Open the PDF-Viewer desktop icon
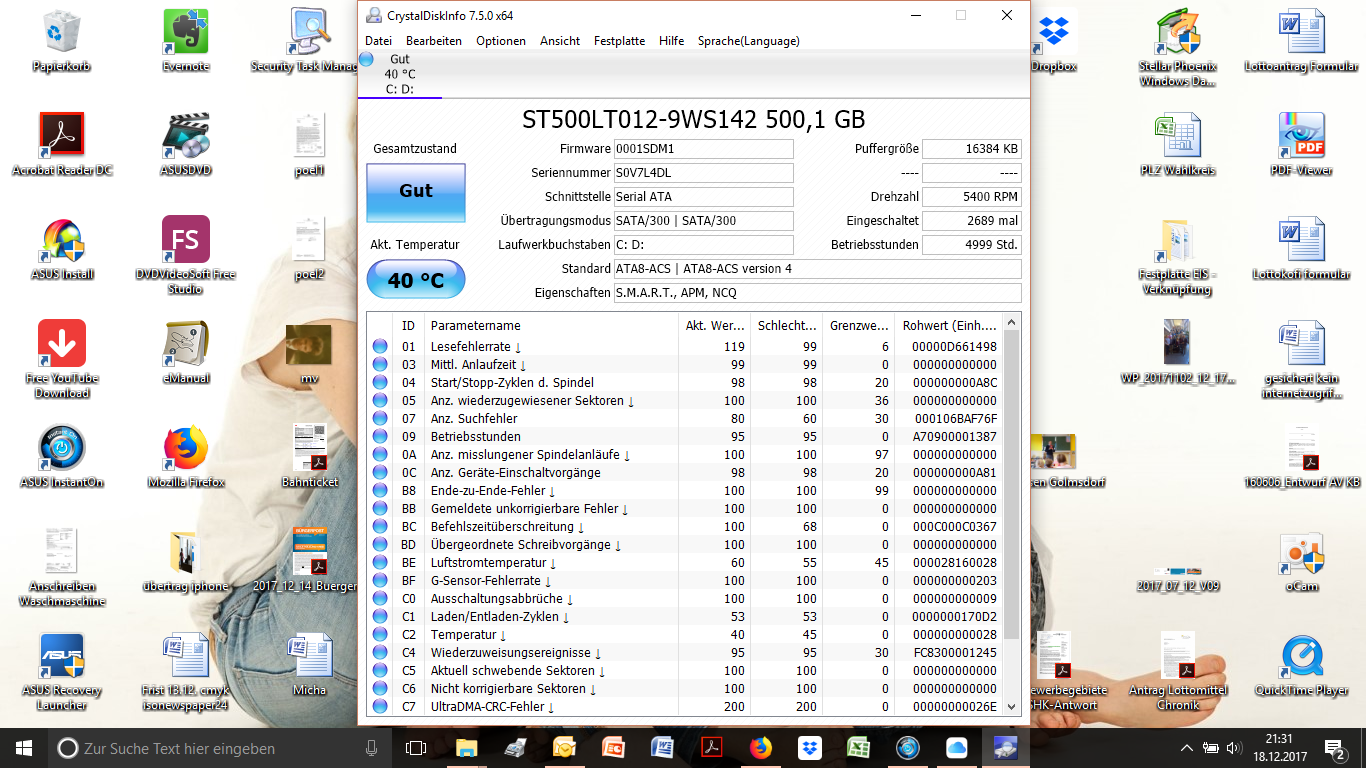The height and width of the screenshot is (768, 1366). tap(1302, 144)
